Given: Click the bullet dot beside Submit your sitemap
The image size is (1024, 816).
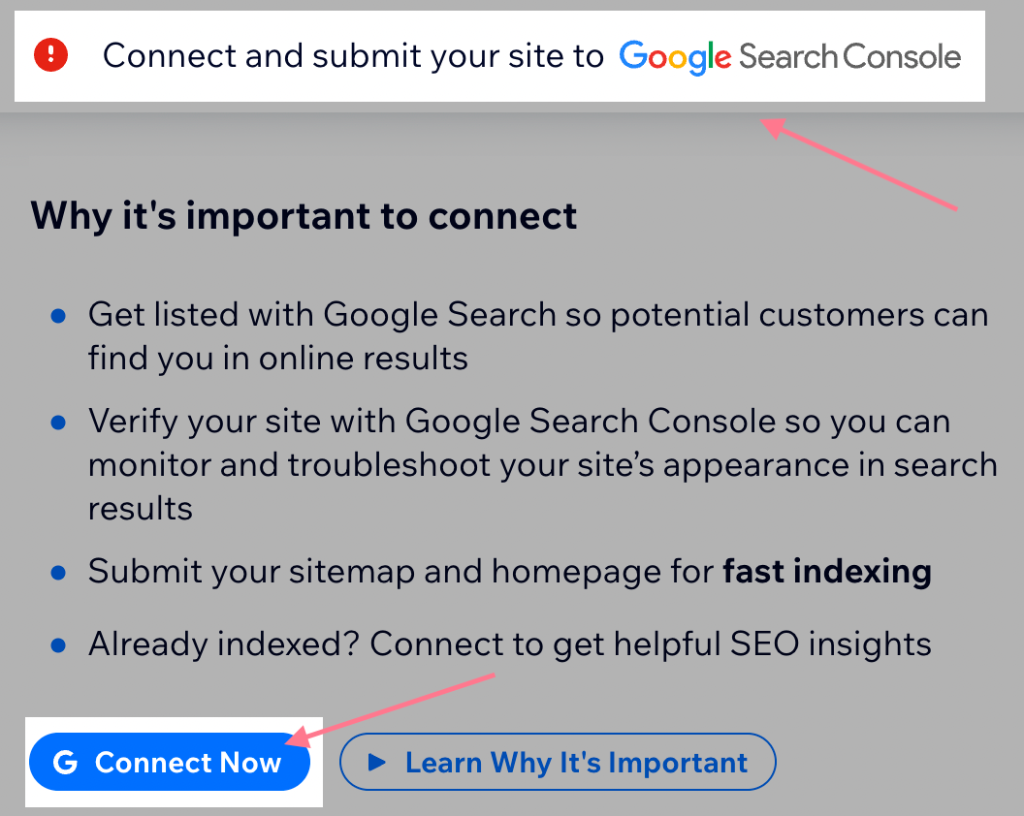Looking at the screenshot, I should click(x=58, y=573).
